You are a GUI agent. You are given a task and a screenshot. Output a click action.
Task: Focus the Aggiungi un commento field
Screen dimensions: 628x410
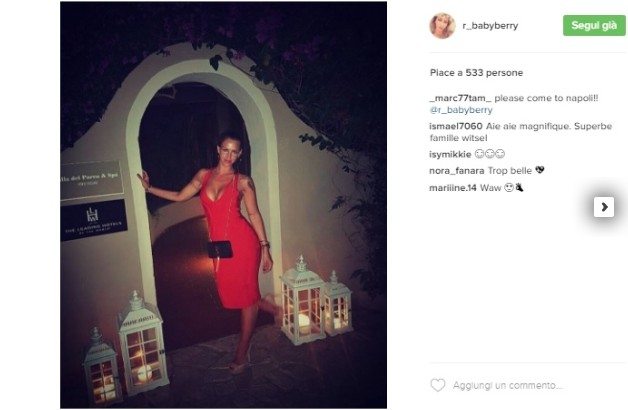(508, 386)
